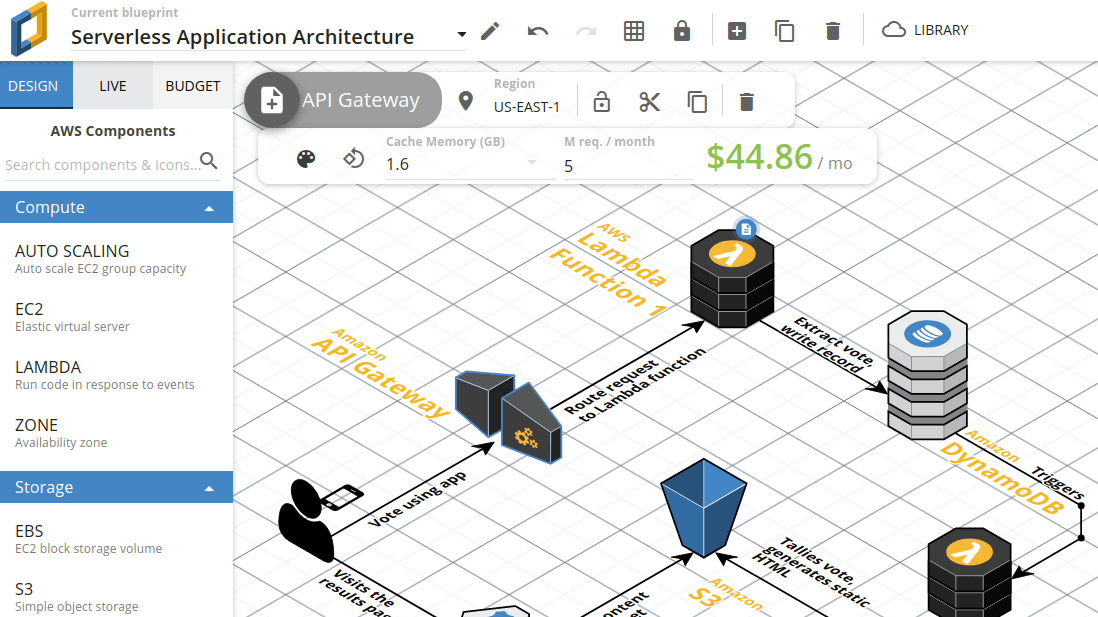Delete the blueprint with the top trash icon
Viewport: 1098px width, 617px height.
pyautogui.click(x=833, y=31)
